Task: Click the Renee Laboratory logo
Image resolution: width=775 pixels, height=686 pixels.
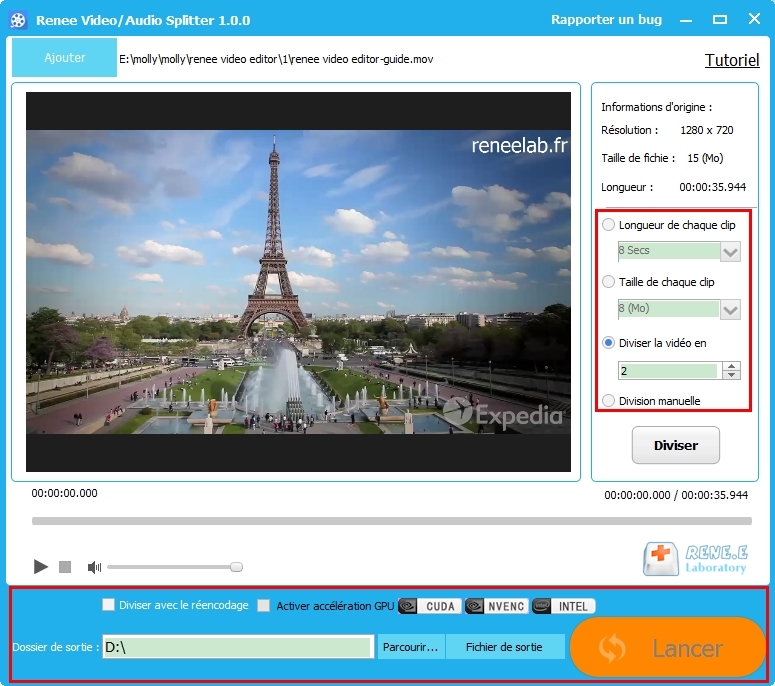Action: 696,560
